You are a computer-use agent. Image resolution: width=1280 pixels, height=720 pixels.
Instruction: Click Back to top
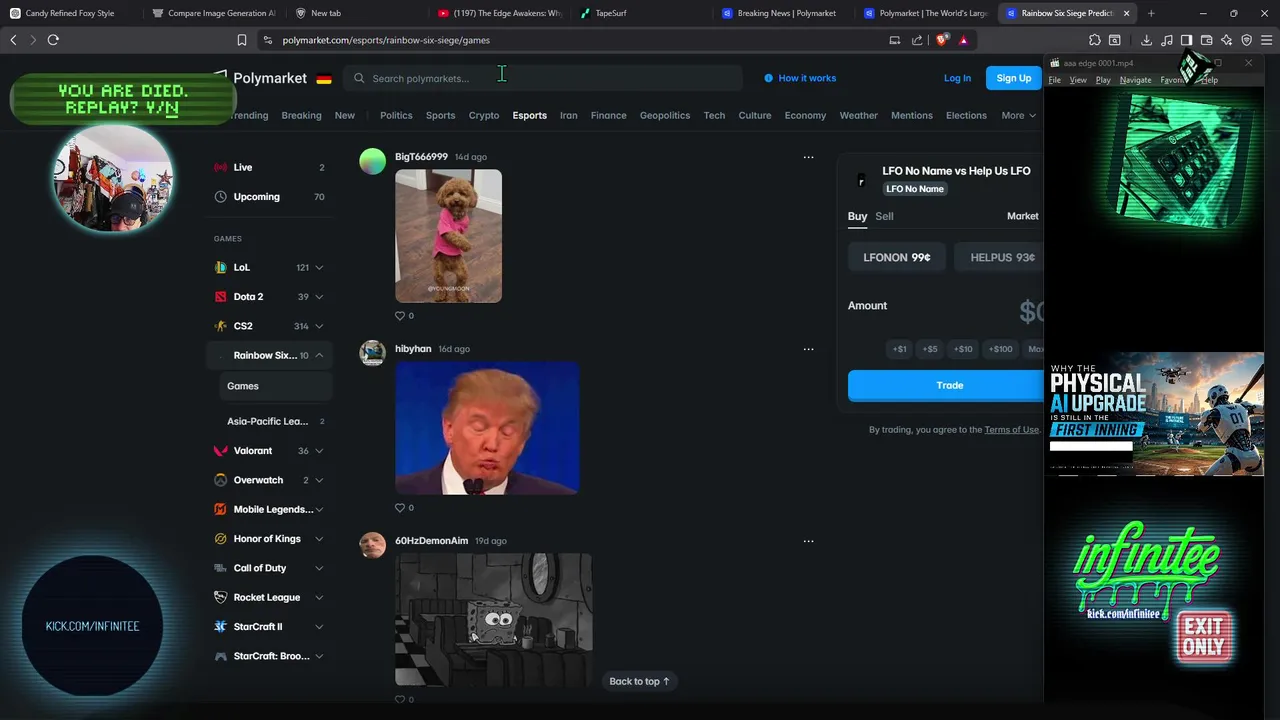(639, 682)
